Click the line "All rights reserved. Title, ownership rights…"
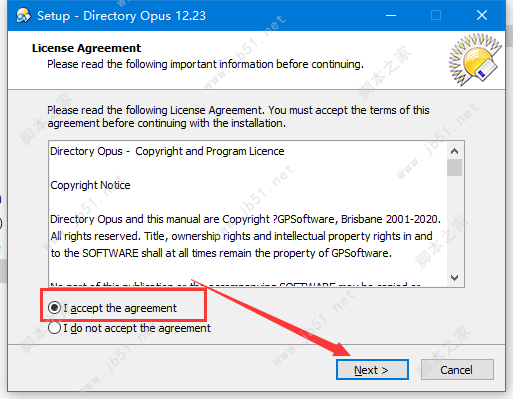This screenshot has width=513, height=399. [x=242, y=236]
